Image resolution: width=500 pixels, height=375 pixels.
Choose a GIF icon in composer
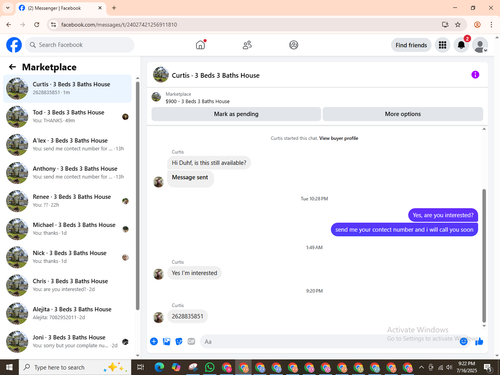pos(191,341)
